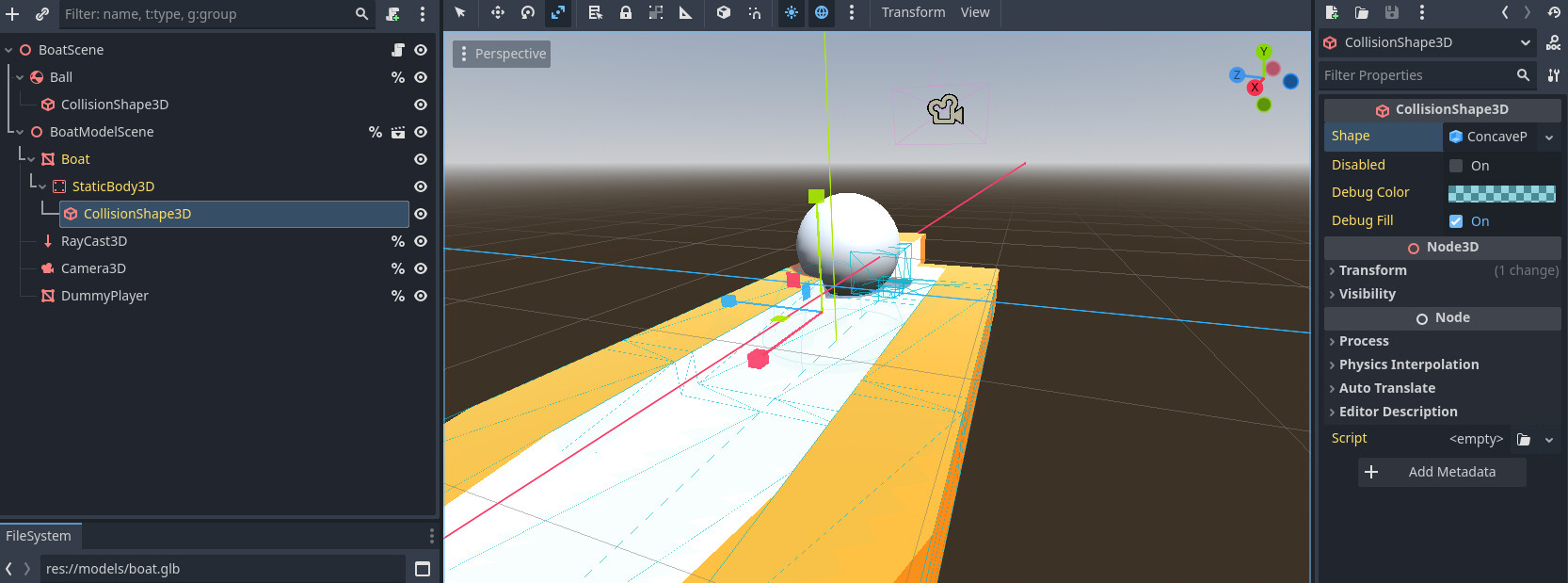Image resolution: width=1568 pixels, height=583 pixels.
Task: Open the Debug Color swatch picker
Action: [x=1501, y=193]
